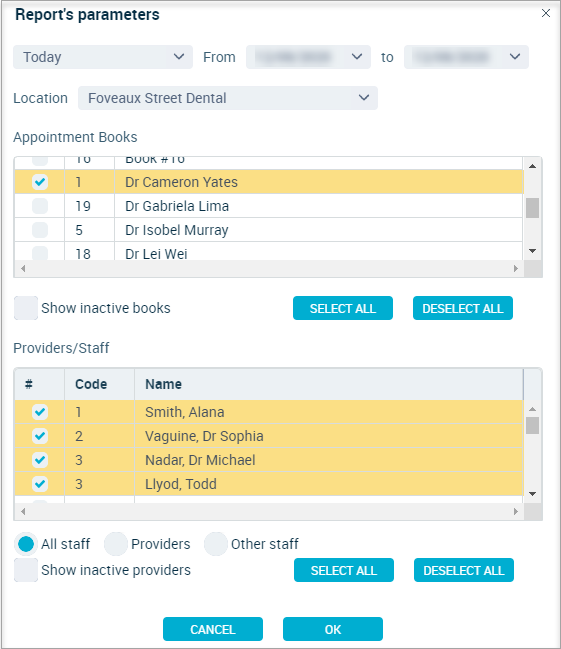
Task: Open the Location dropdown Foveaux Street Dental
Action: pyautogui.click(x=228, y=98)
